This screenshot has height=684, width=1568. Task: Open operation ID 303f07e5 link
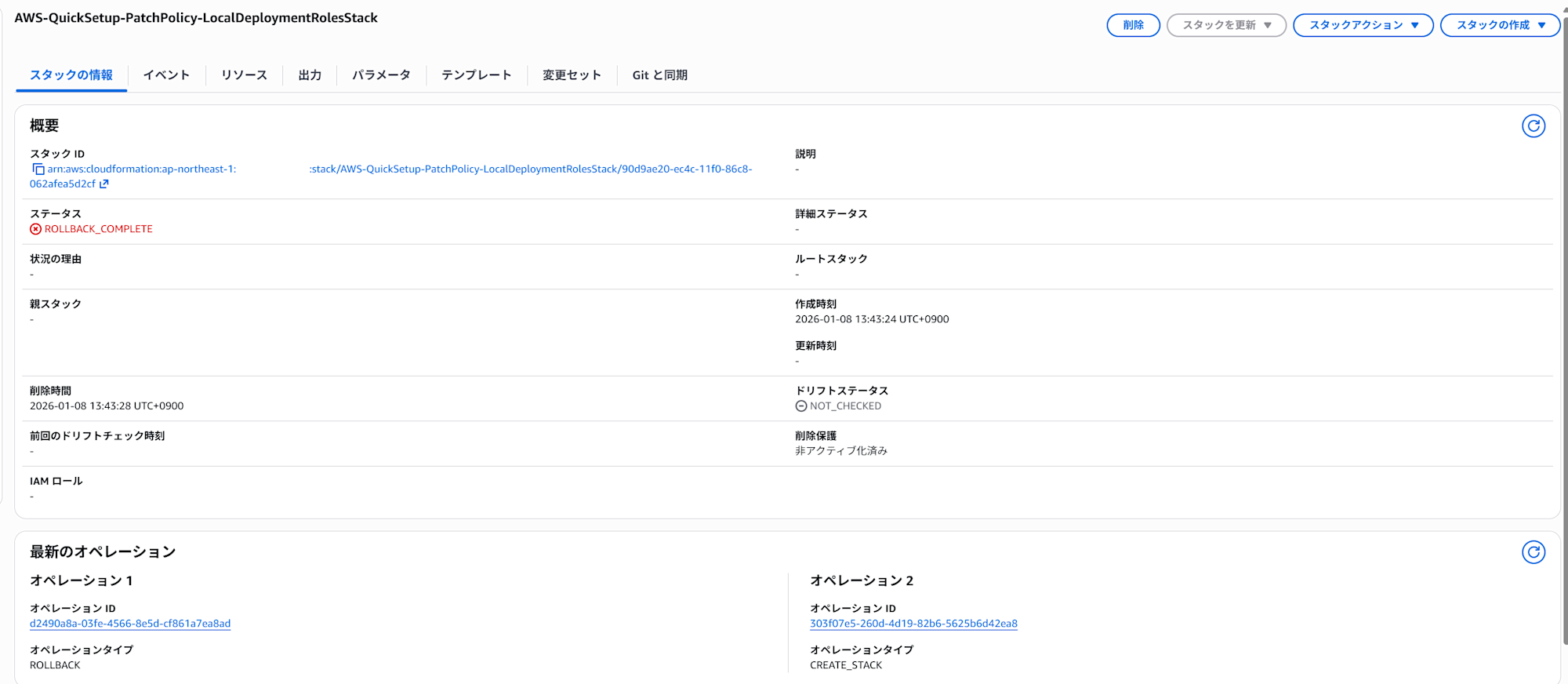[913, 624]
